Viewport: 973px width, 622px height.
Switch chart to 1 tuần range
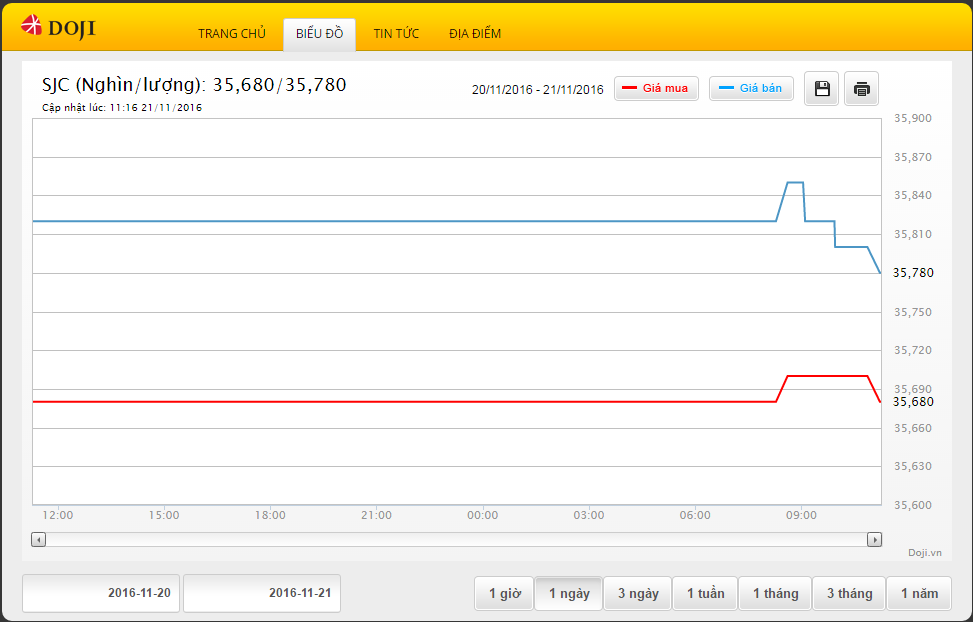pos(706,593)
